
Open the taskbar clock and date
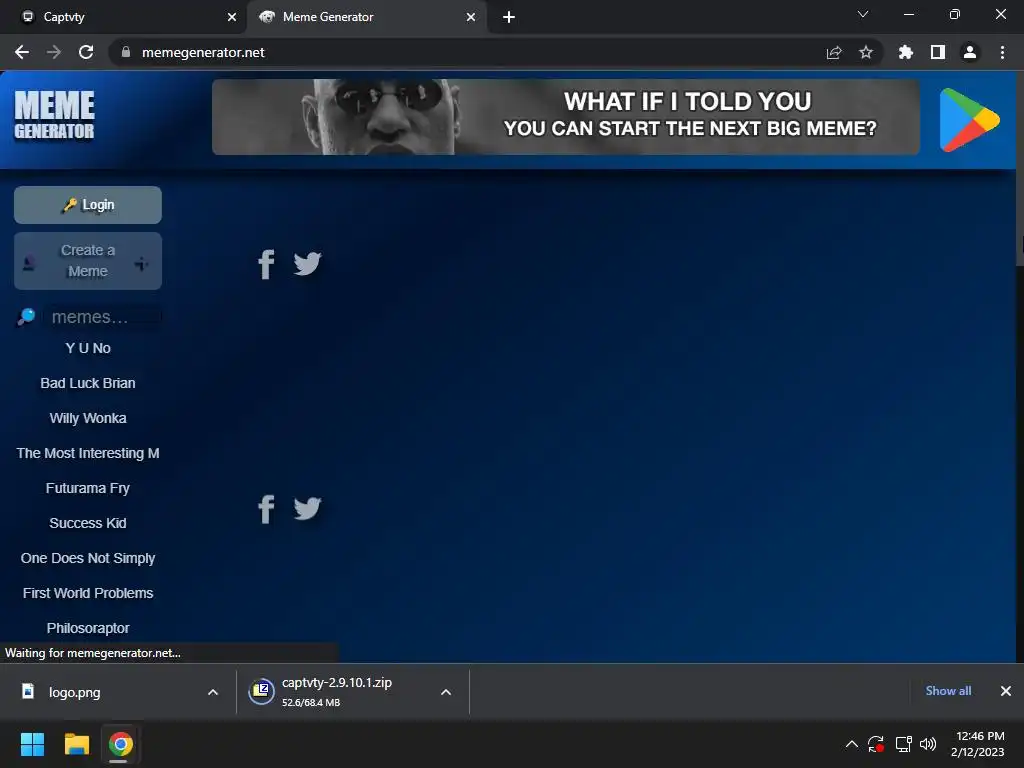[978, 744]
